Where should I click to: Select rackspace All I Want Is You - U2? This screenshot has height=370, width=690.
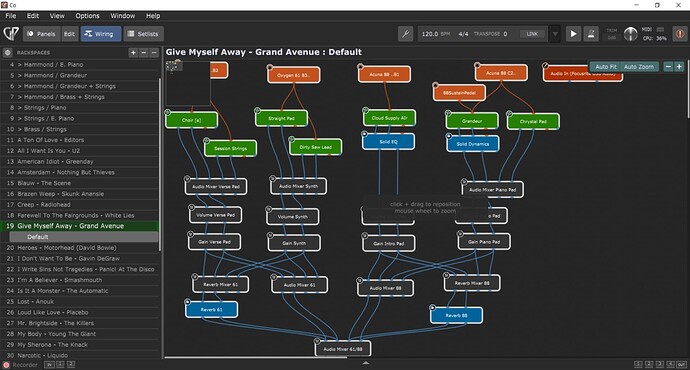click(80, 150)
